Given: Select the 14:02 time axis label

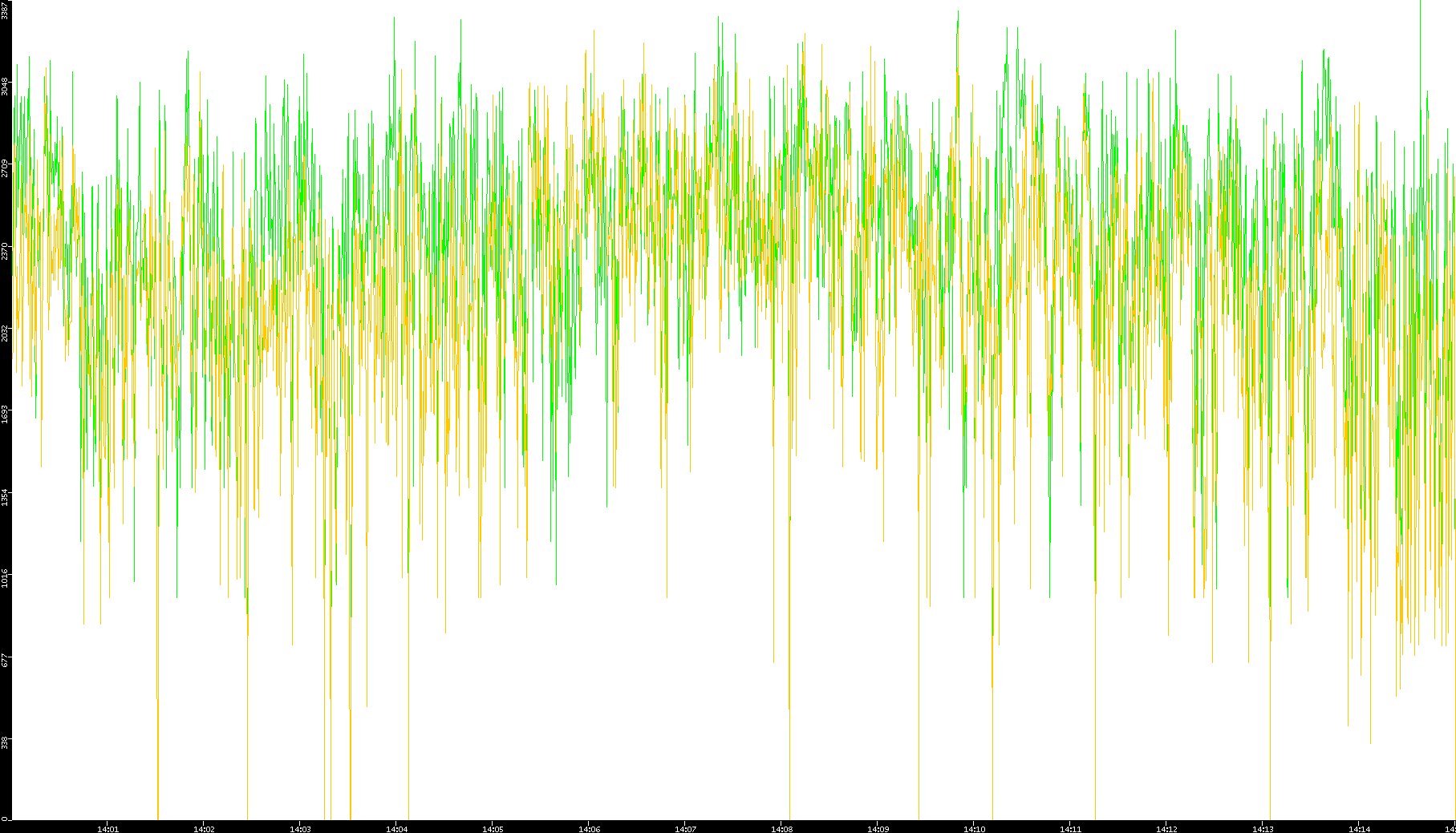Looking at the screenshot, I should (x=205, y=829).
